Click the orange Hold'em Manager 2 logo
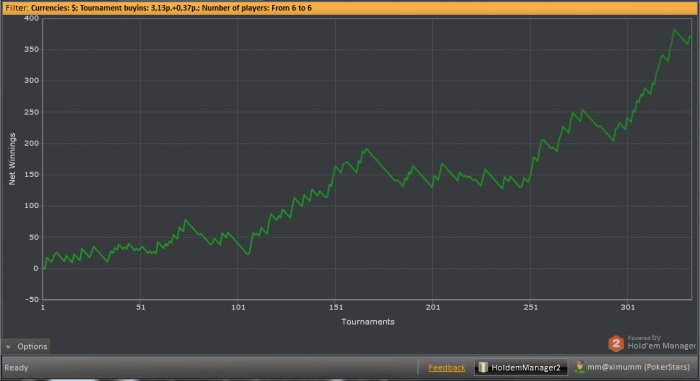The height and width of the screenshot is (381, 700). tap(616, 343)
